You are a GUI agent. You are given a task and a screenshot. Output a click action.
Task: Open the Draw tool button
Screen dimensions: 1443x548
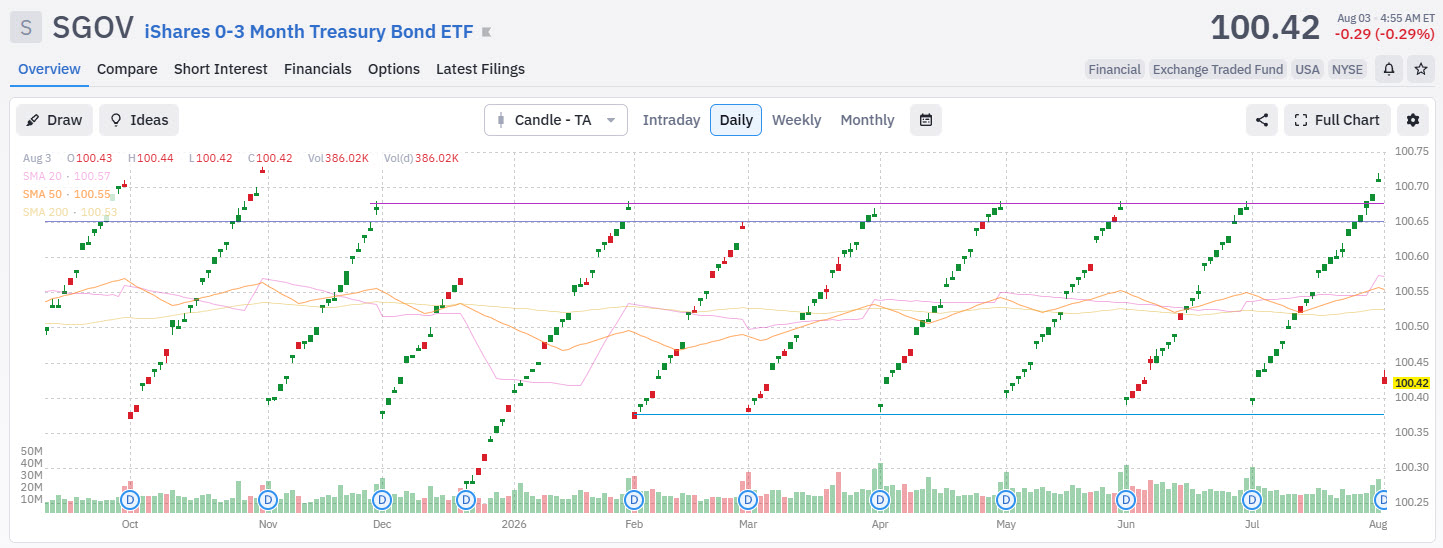(54, 120)
